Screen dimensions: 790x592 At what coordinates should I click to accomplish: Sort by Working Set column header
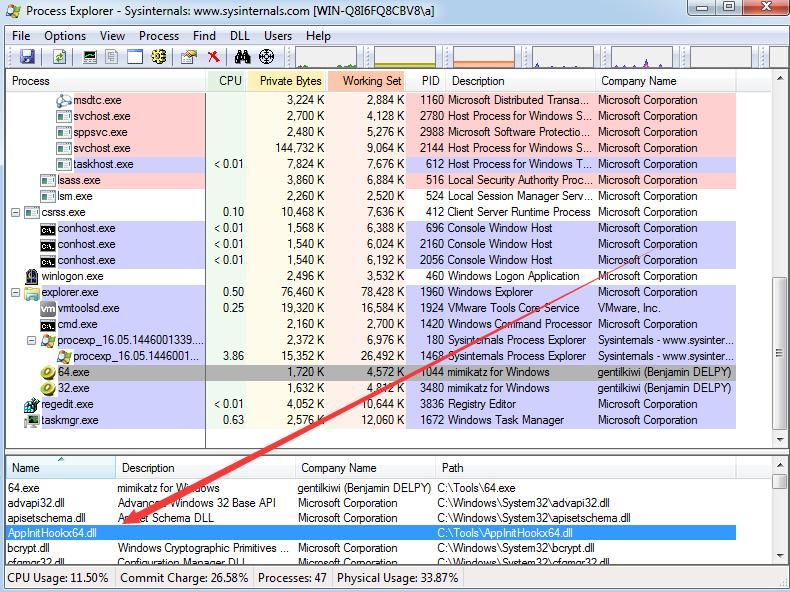(367, 81)
